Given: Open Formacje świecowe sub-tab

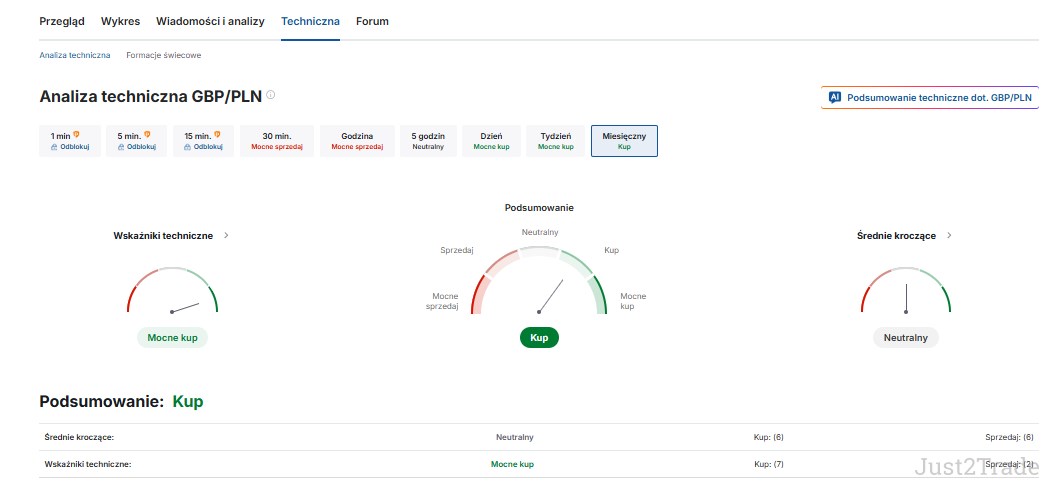Looking at the screenshot, I should pos(163,55).
